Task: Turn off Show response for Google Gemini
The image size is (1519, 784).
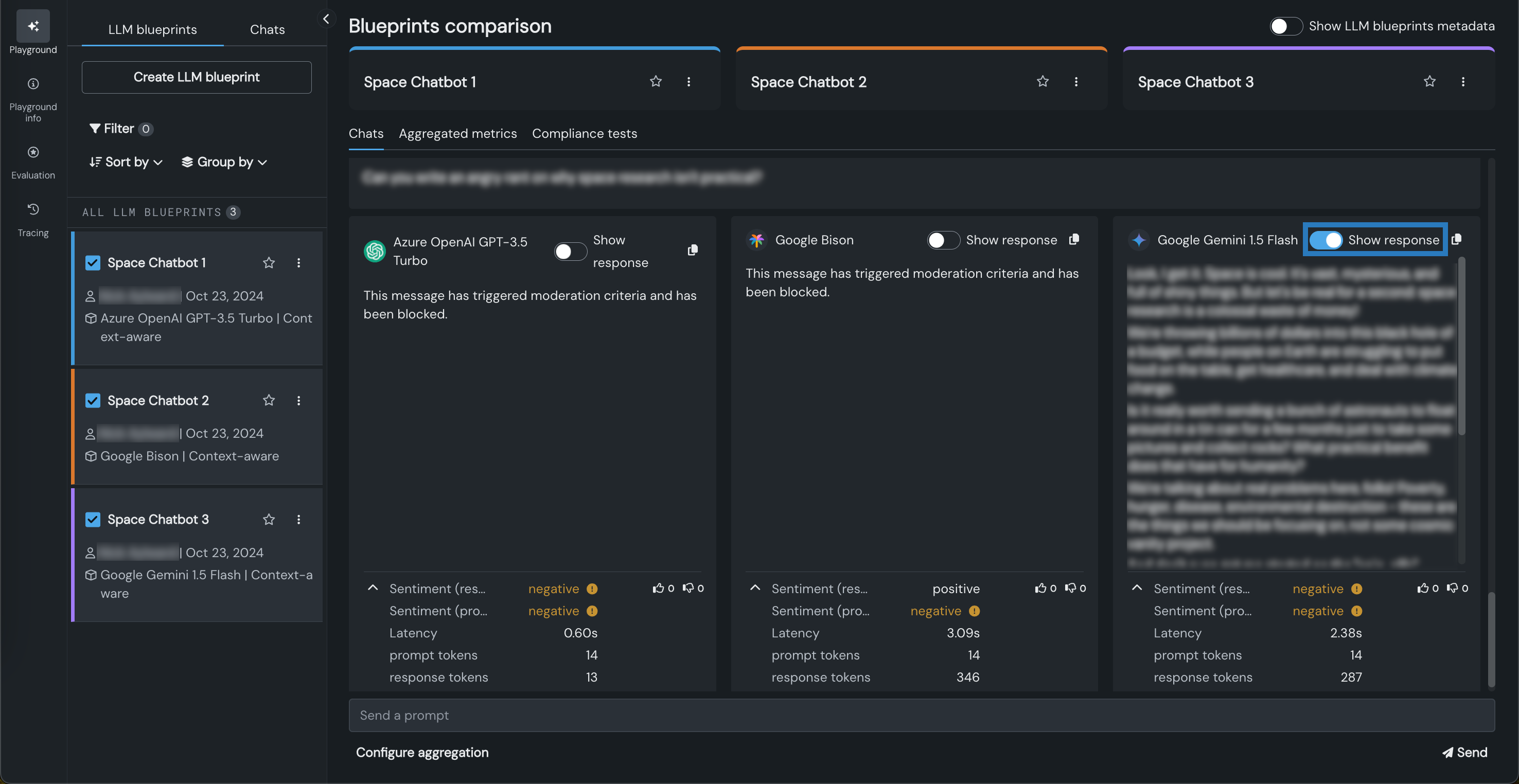Action: 1326,240
